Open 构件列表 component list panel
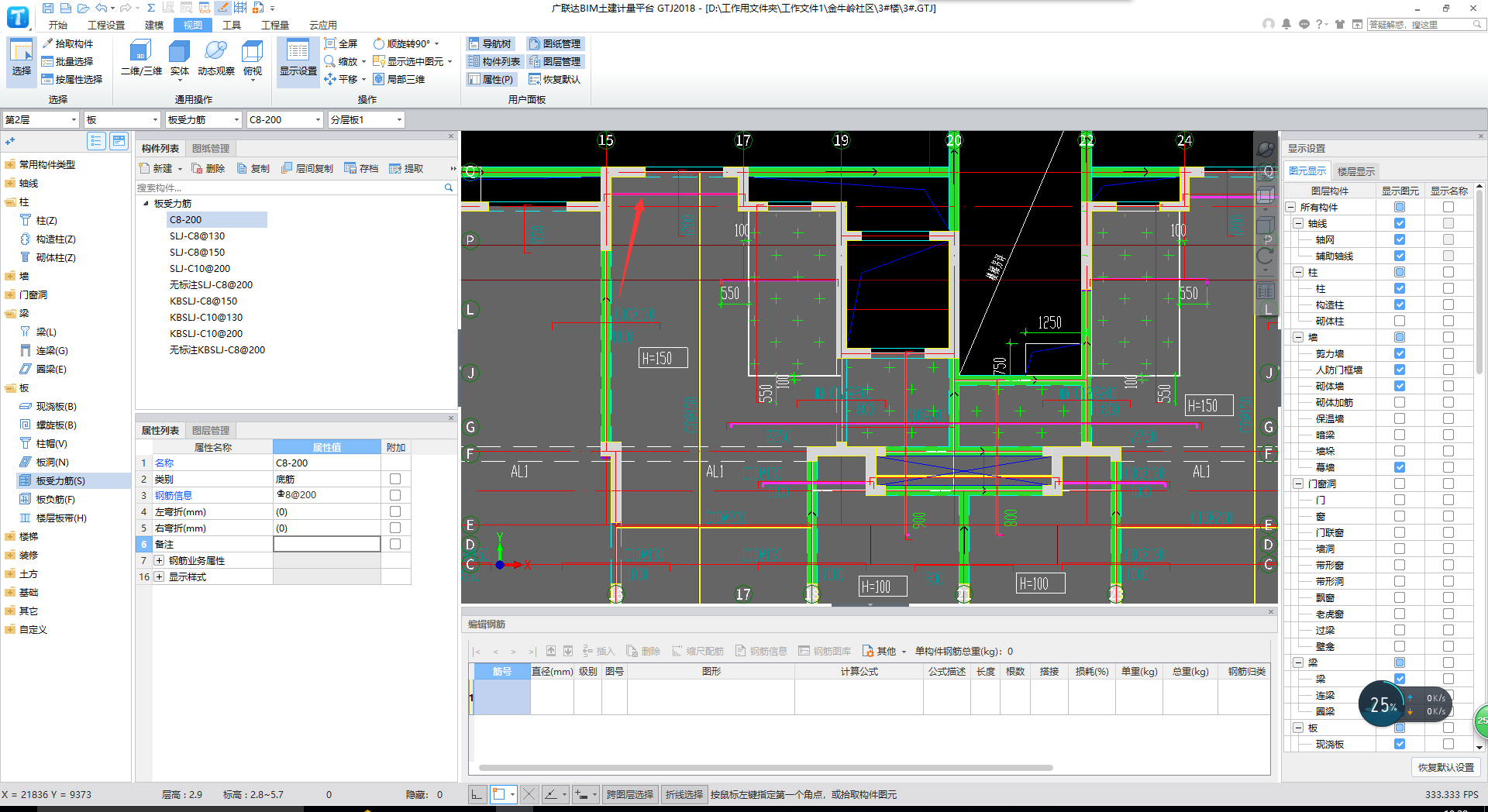Image resolution: width=1488 pixels, height=812 pixels. coord(494,61)
